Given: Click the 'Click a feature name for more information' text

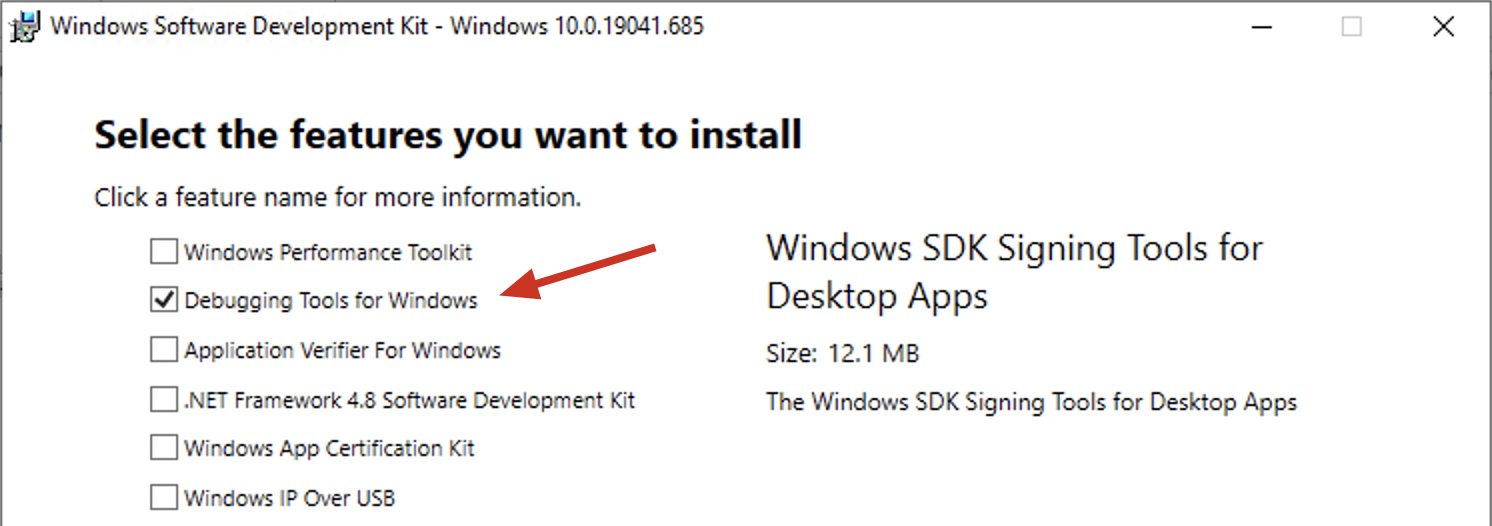Looking at the screenshot, I should 338,198.
